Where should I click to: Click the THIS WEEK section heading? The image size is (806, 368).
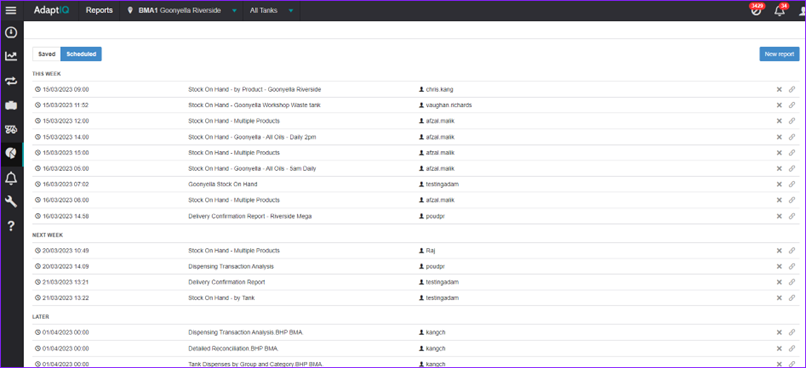(47, 74)
